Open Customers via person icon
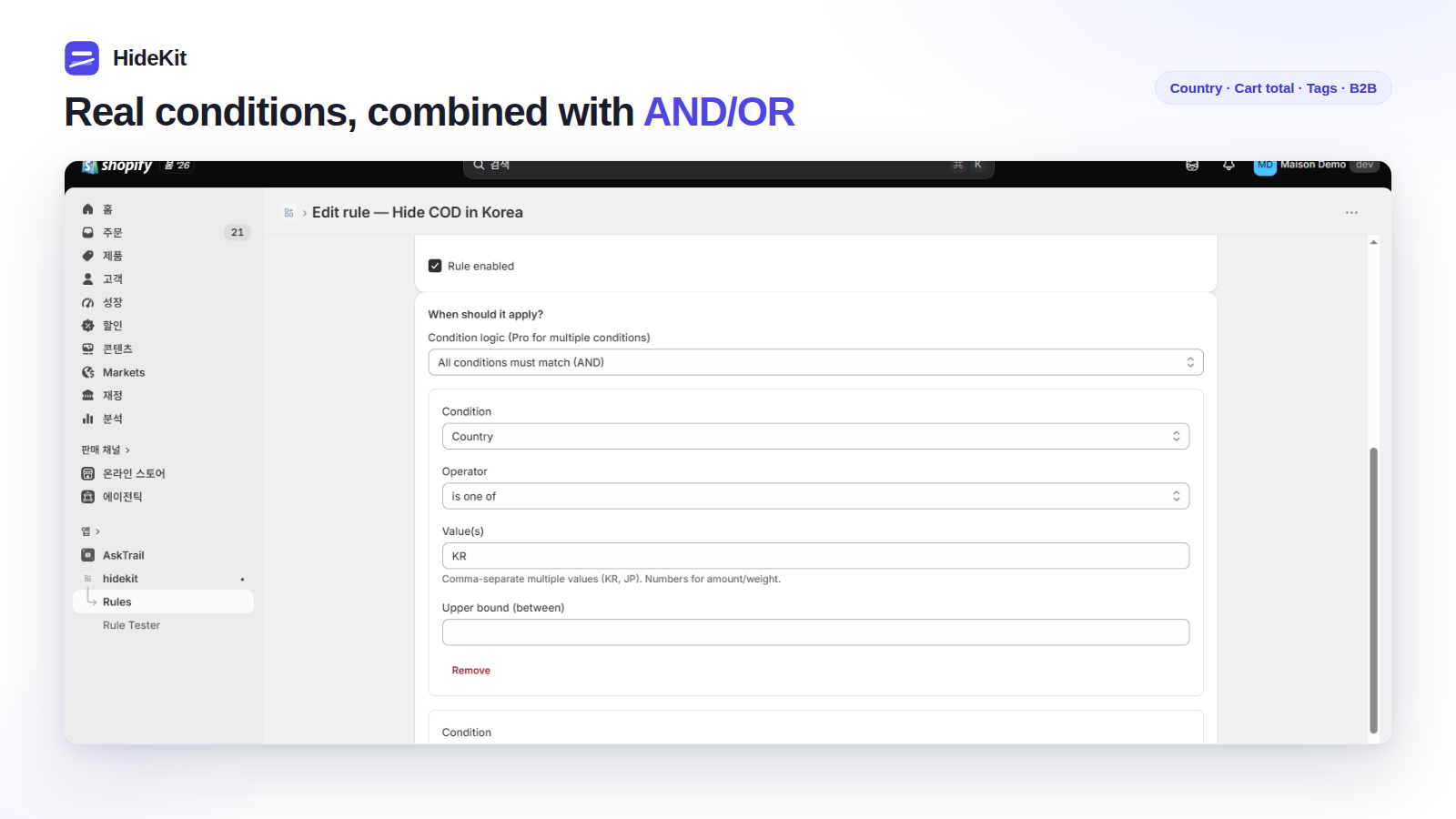 88,279
